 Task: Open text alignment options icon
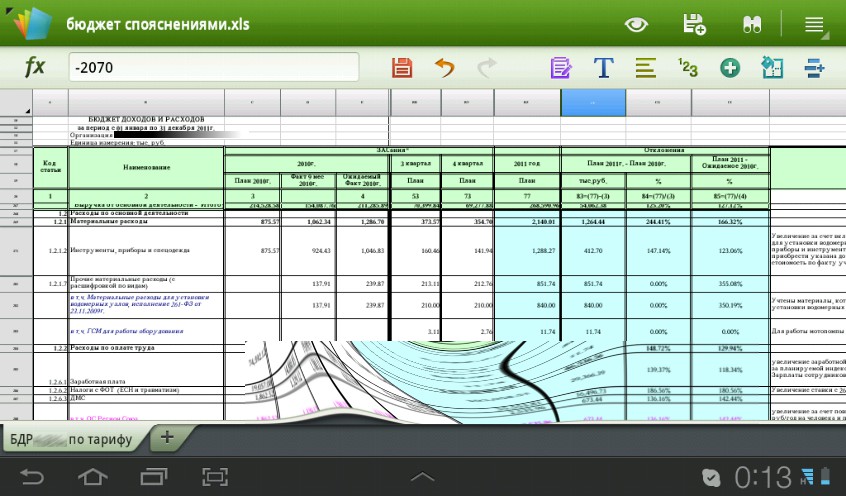pyautogui.click(x=645, y=68)
